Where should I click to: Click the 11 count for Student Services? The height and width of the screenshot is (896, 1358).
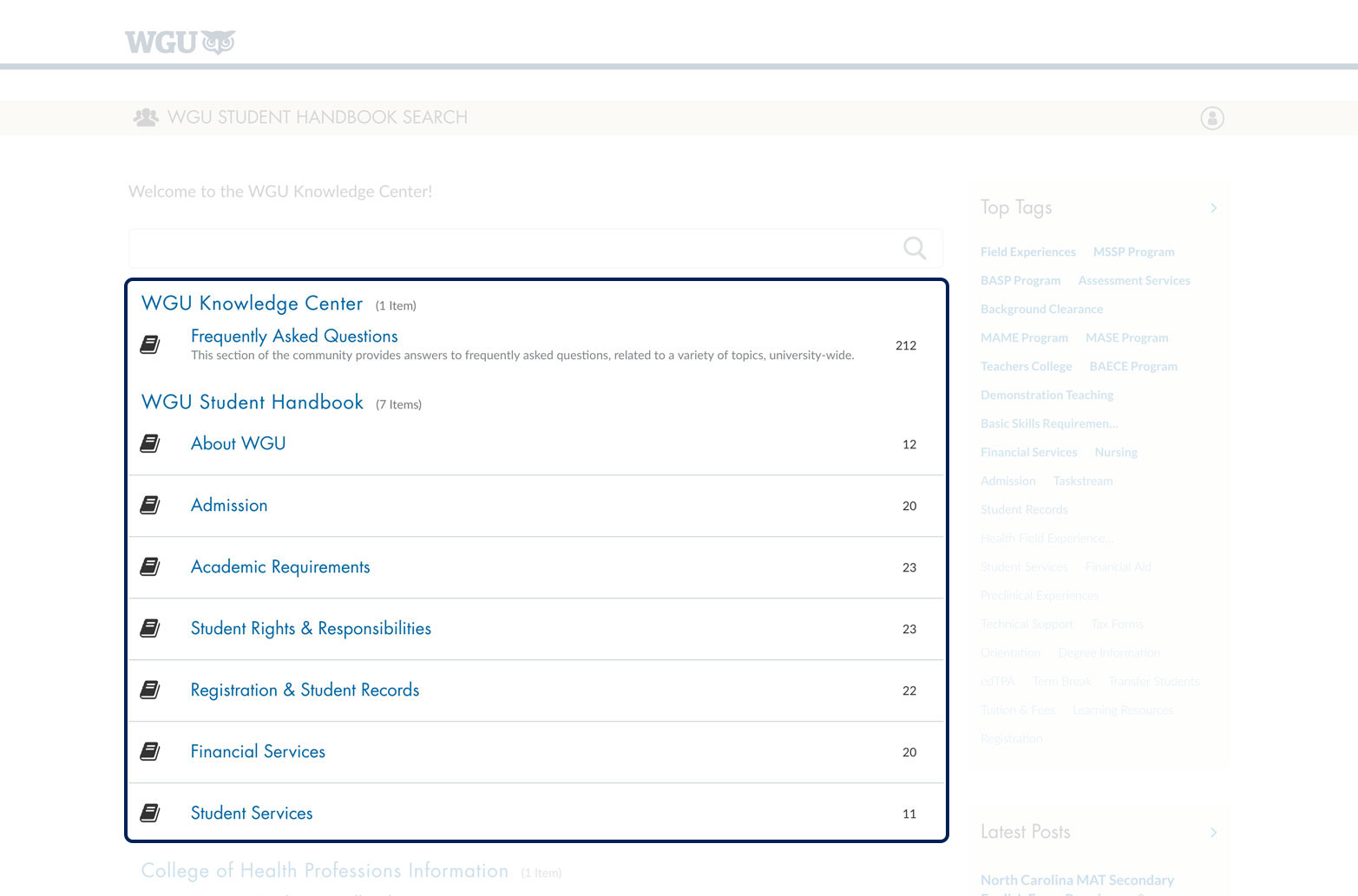coord(909,814)
